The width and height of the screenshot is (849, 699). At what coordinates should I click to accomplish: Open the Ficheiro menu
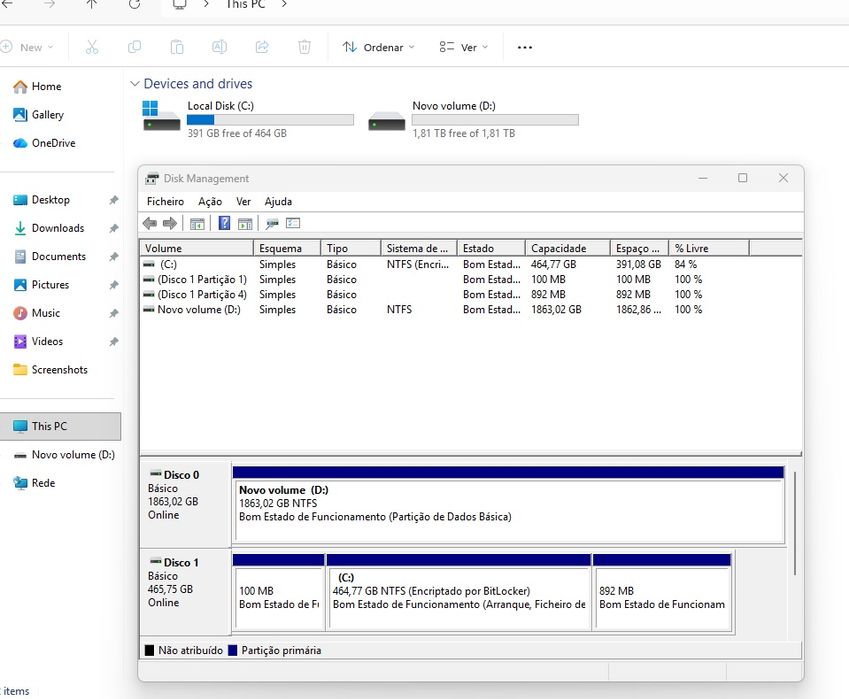pos(165,201)
